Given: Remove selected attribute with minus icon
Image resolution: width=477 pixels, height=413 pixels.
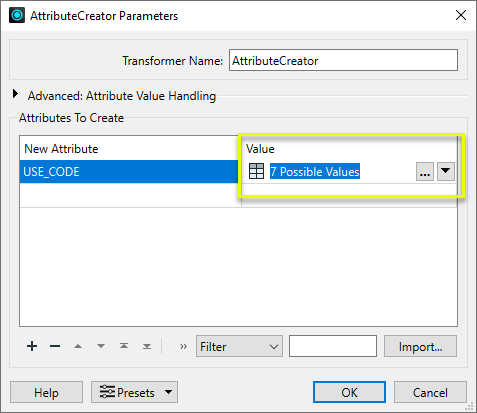Looking at the screenshot, I should 55,346.
